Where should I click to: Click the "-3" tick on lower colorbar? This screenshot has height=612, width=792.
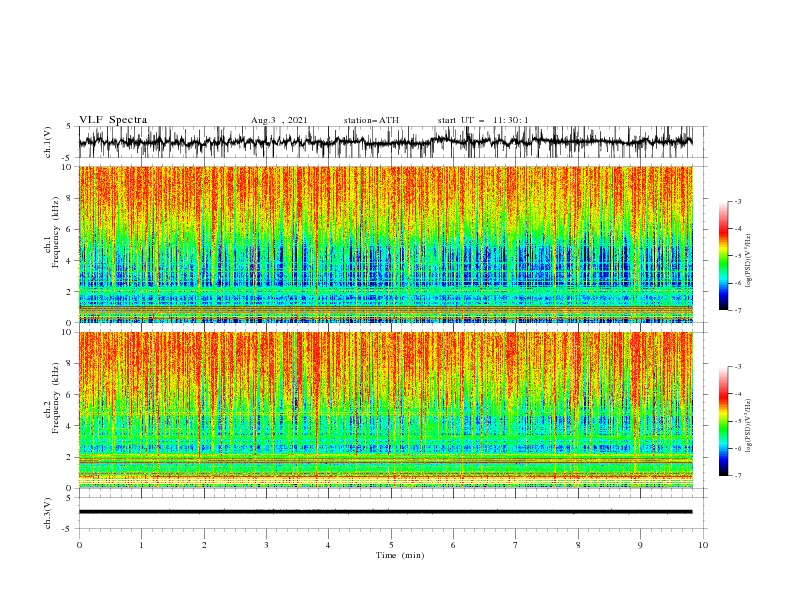[737, 367]
